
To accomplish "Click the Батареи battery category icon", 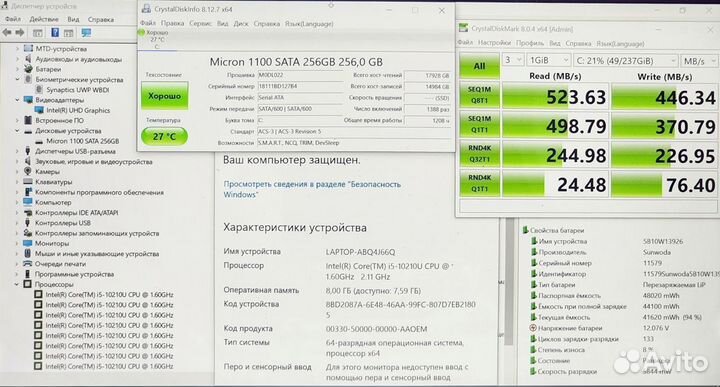I will click(x=28, y=69).
